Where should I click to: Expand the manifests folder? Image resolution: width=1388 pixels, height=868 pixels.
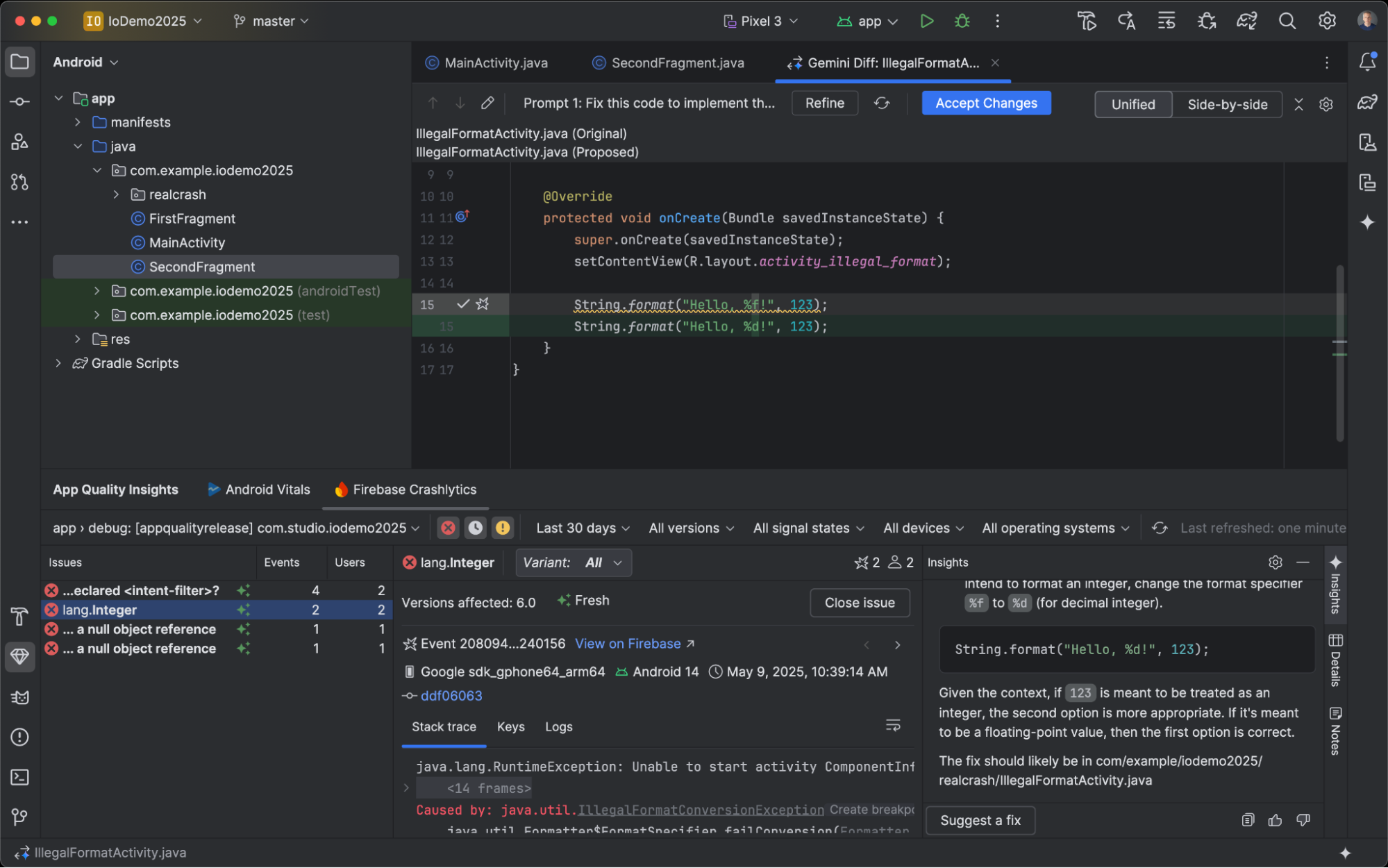point(78,122)
